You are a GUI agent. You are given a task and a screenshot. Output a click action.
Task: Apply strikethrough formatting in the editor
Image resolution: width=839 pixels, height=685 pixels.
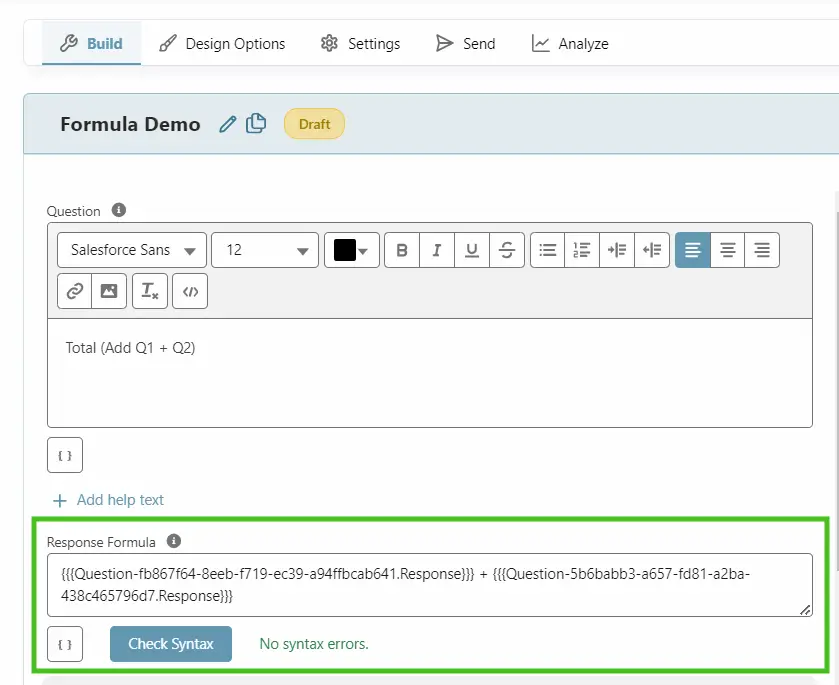pyautogui.click(x=507, y=250)
